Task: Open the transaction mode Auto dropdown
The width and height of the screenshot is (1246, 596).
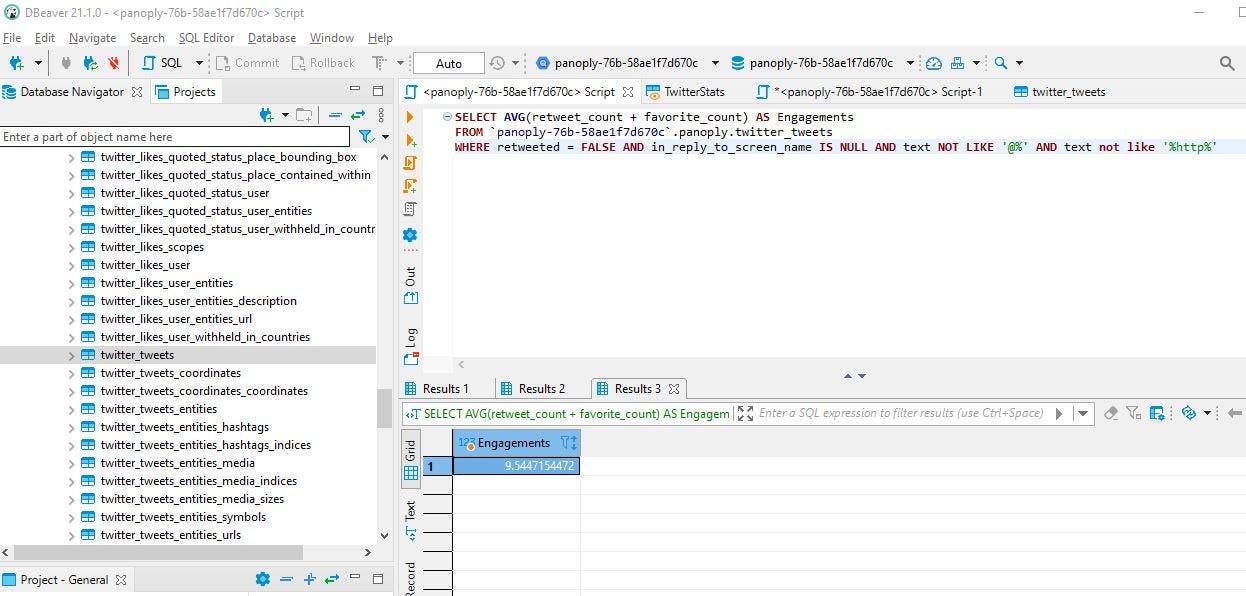Action: [x=449, y=63]
